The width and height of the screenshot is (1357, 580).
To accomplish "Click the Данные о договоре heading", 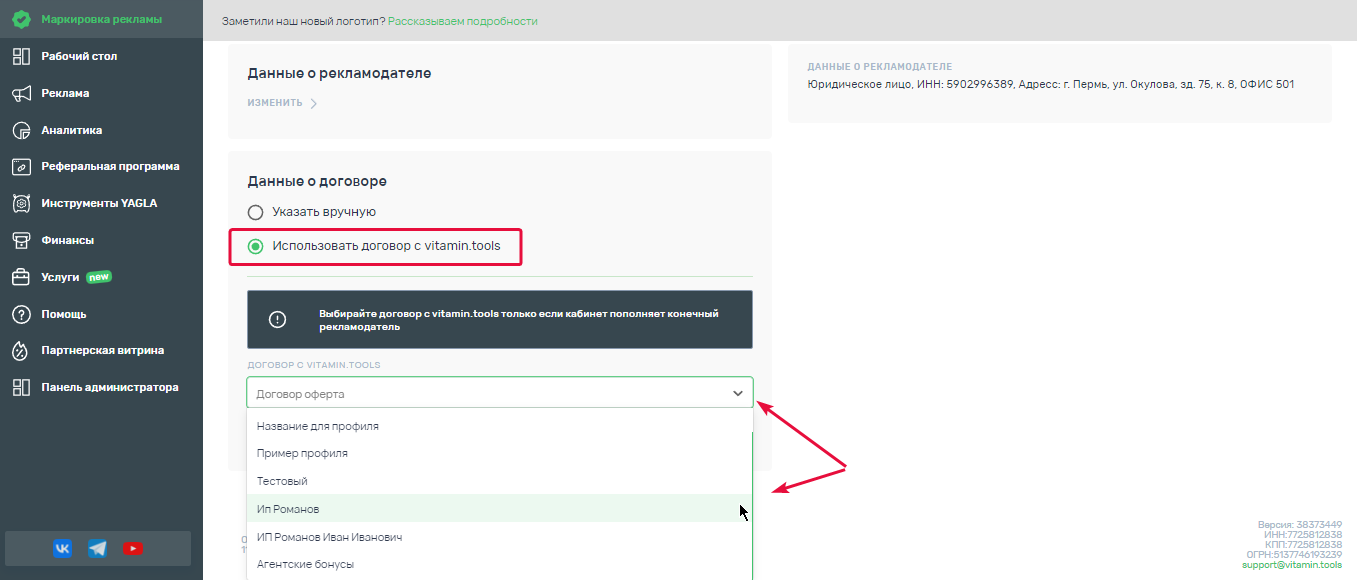I will click(x=317, y=181).
